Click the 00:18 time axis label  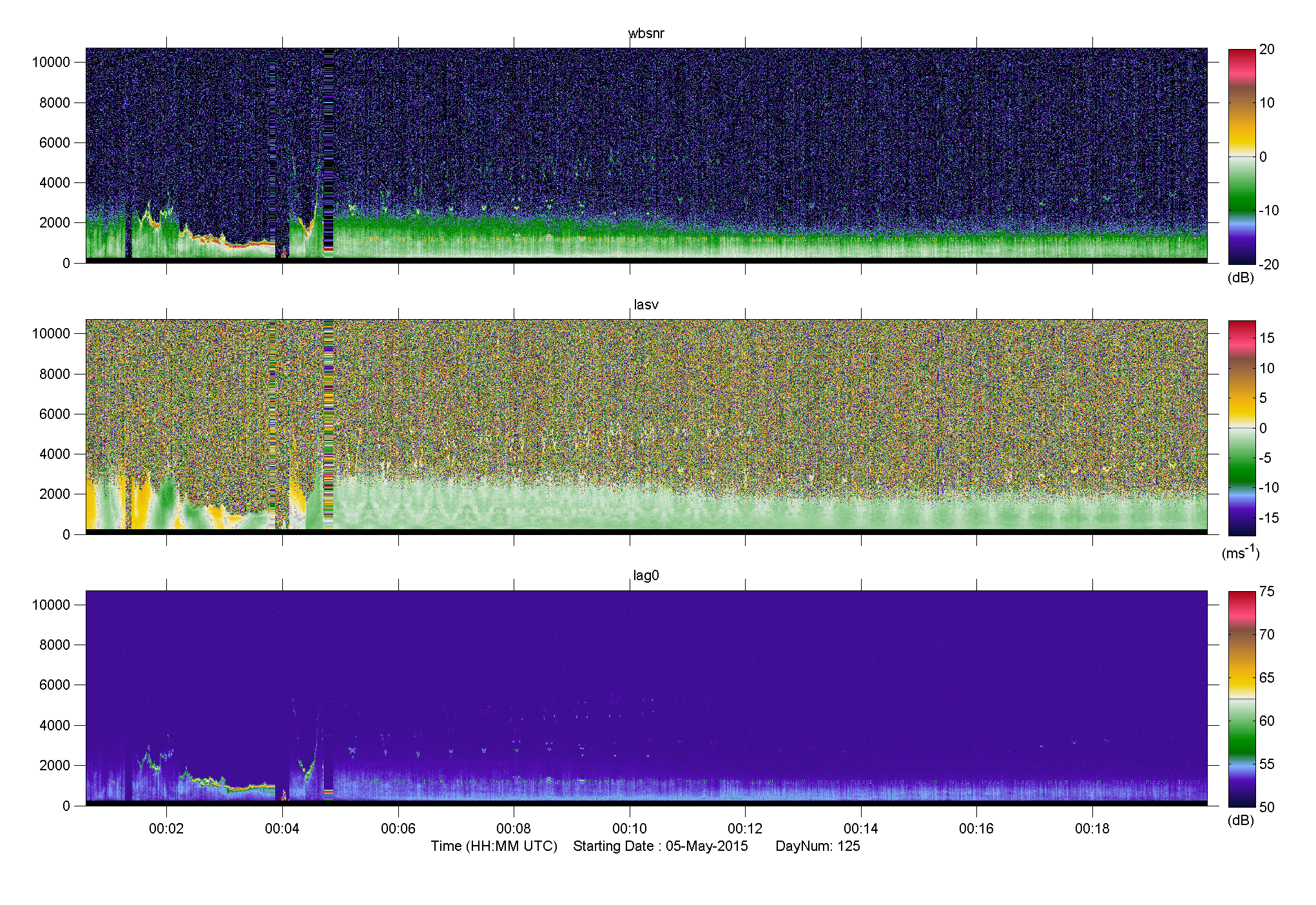[1092, 828]
